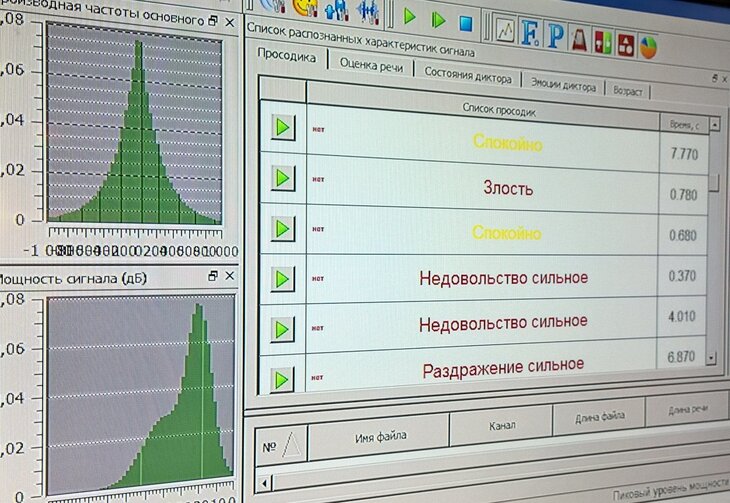Image resolution: width=730 pixels, height=503 pixels.
Task: Select the Эмоции диктора tab
Action: pos(563,86)
